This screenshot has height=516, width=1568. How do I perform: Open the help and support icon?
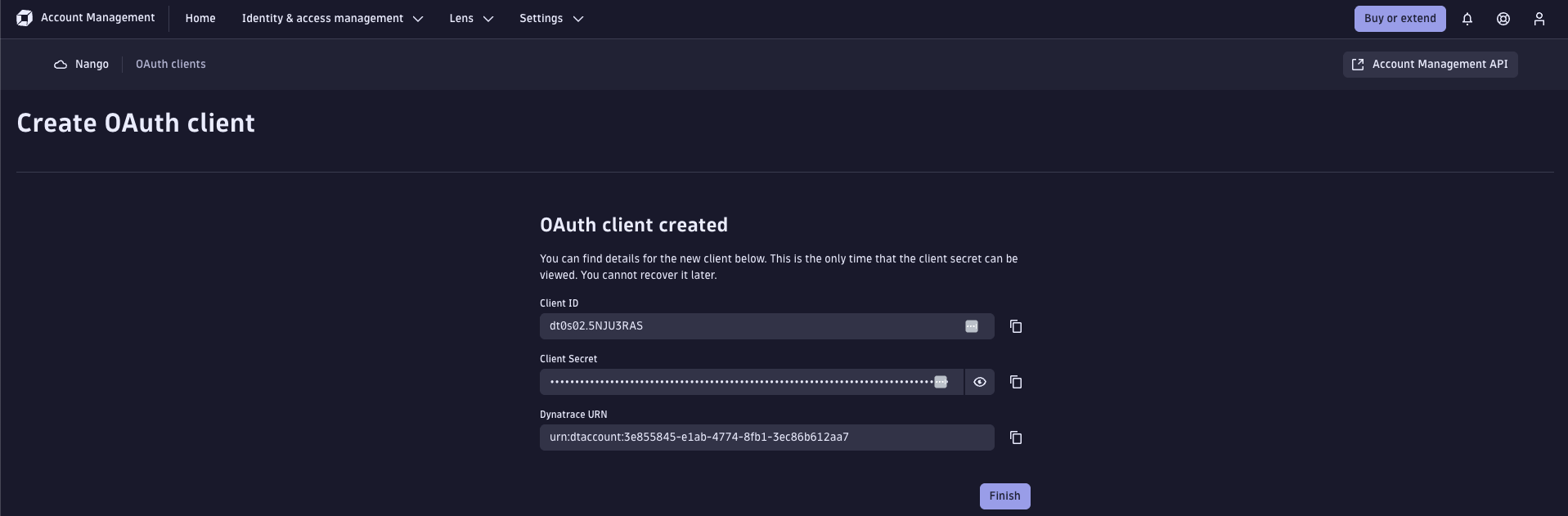(1503, 19)
